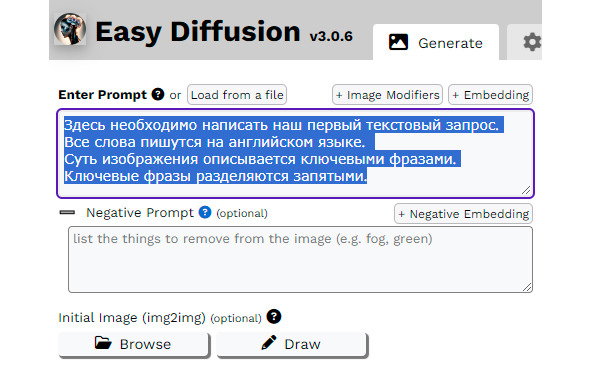Click inside the prompt text area
The image size is (591, 365).
296,153
